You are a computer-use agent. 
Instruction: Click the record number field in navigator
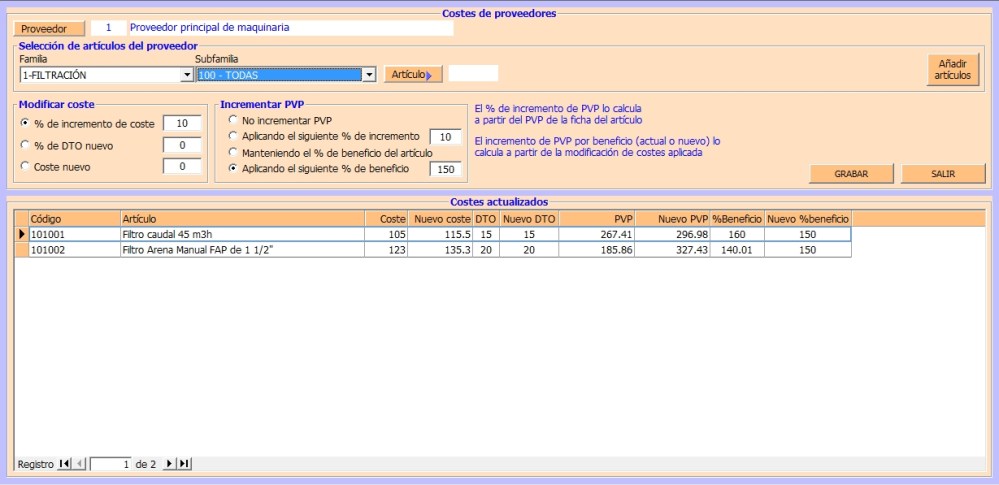[111, 465]
